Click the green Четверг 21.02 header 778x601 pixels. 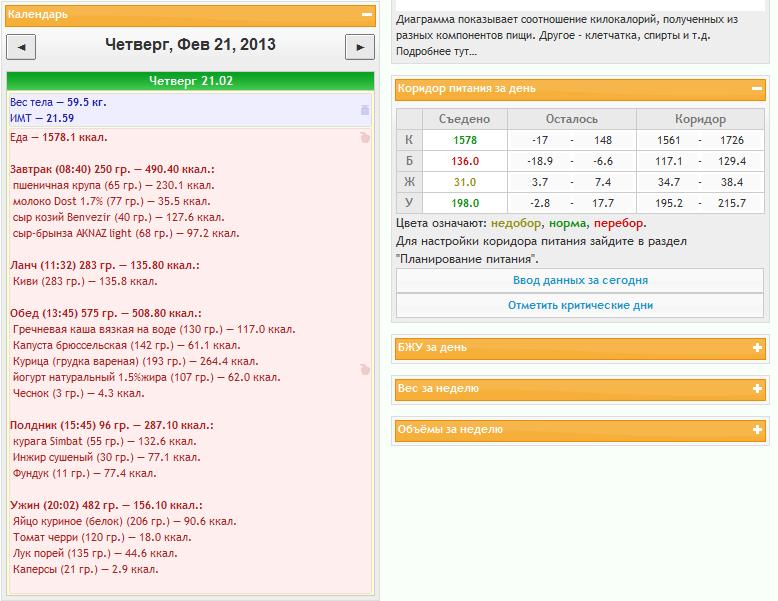point(191,81)
